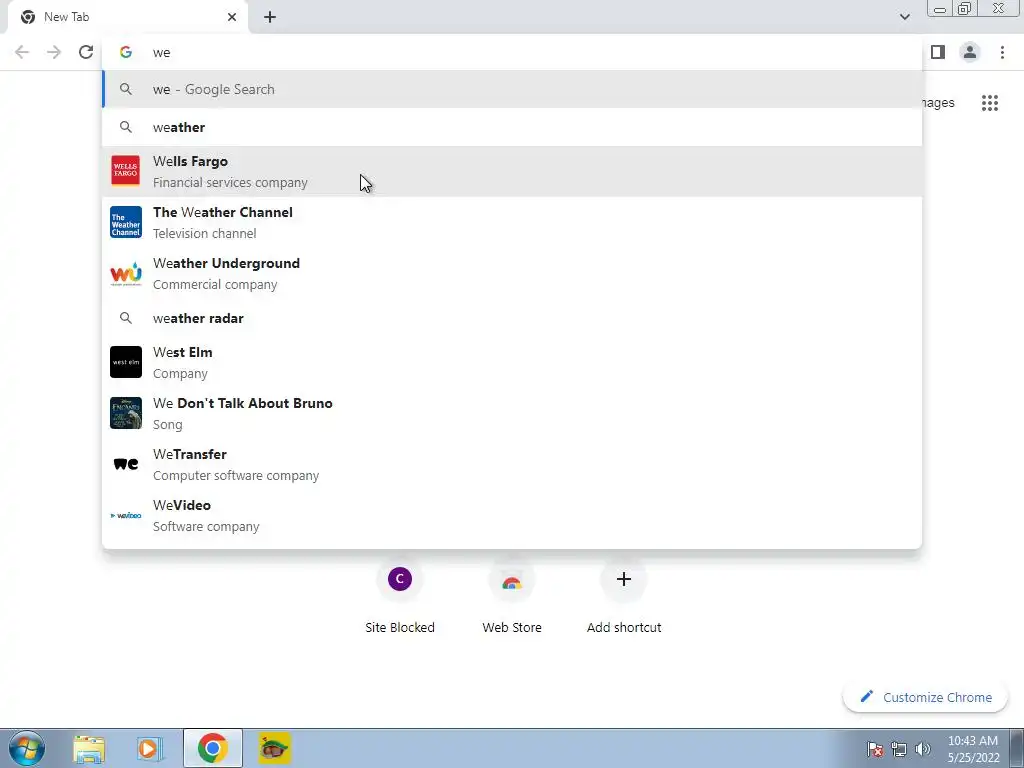Open the Site Blocked shortcut
The height and width of the screenshot is (768, 1024).
click(400, 598)
